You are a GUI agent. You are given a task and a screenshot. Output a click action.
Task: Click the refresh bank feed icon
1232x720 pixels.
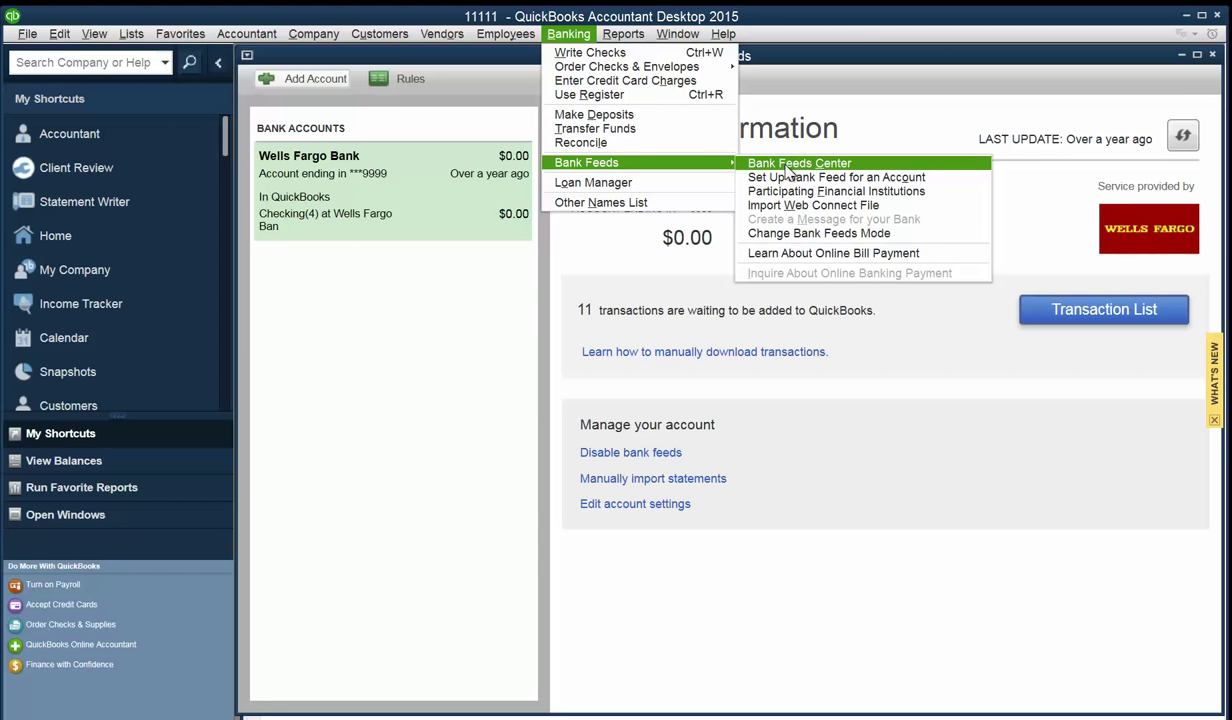click(x=1183, y=136)
